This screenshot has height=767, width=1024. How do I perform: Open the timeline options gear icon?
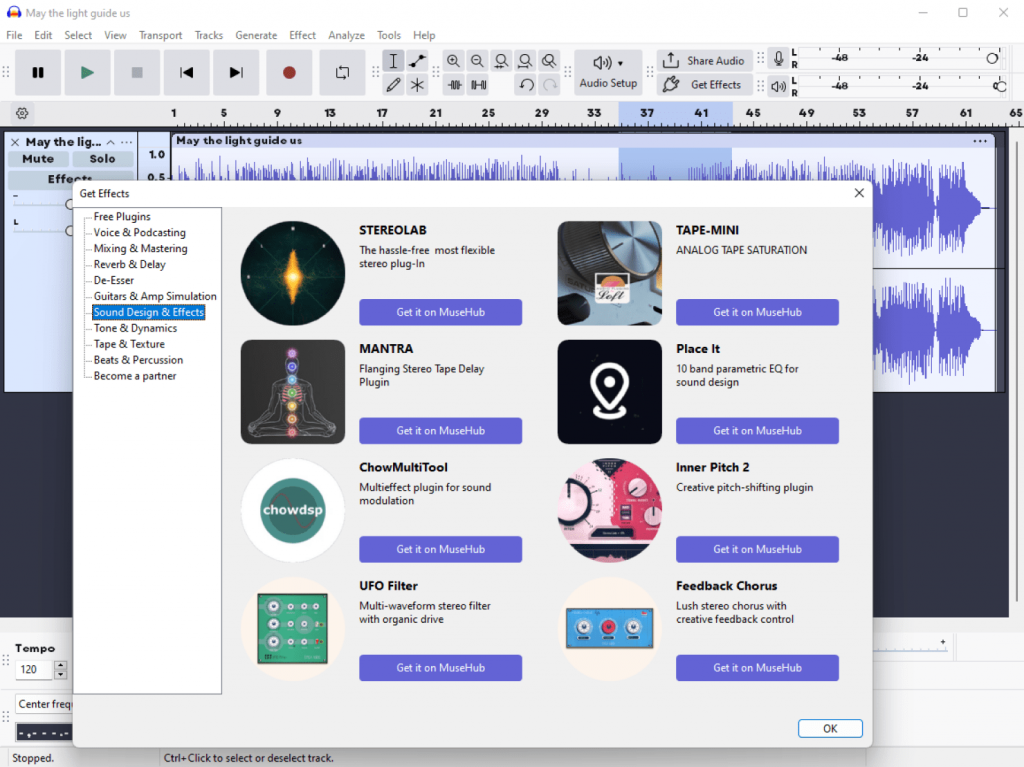[x=22, y=113]
